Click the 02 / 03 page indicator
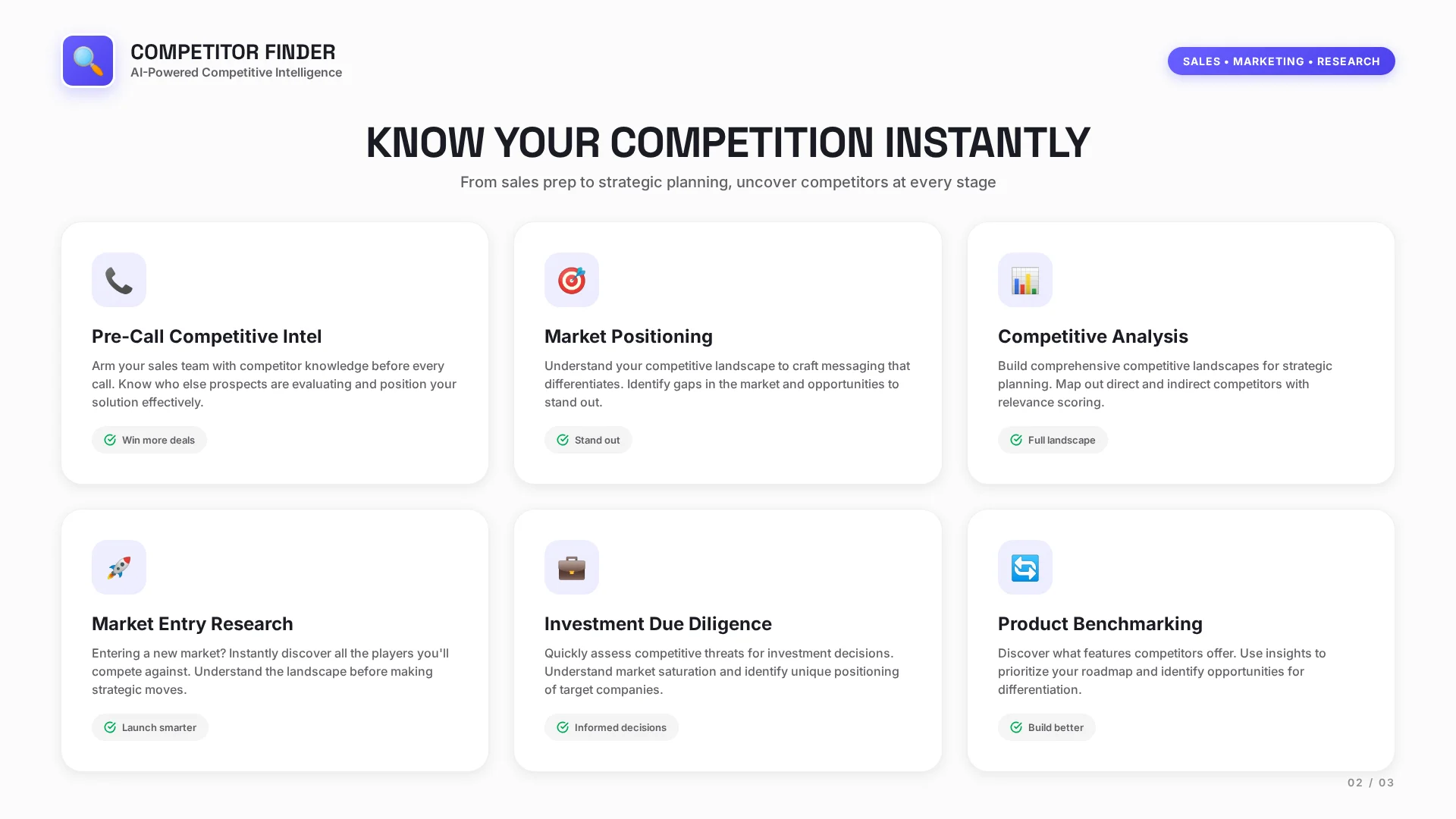The image size is (1456, 819). tap(1370, 783)
